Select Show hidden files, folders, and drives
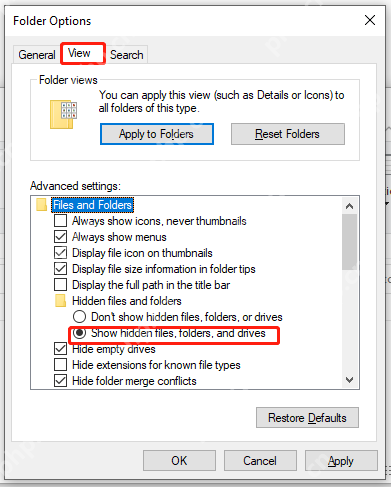Viewport: 391px width, 487px height. coord(79,333)
